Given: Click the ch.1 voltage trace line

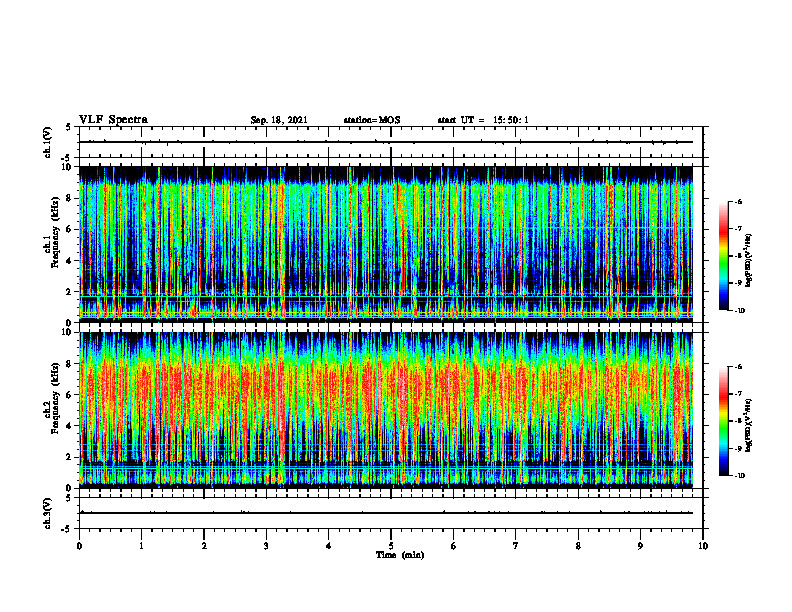Looking at the screenshot, I should pos(386,142).
